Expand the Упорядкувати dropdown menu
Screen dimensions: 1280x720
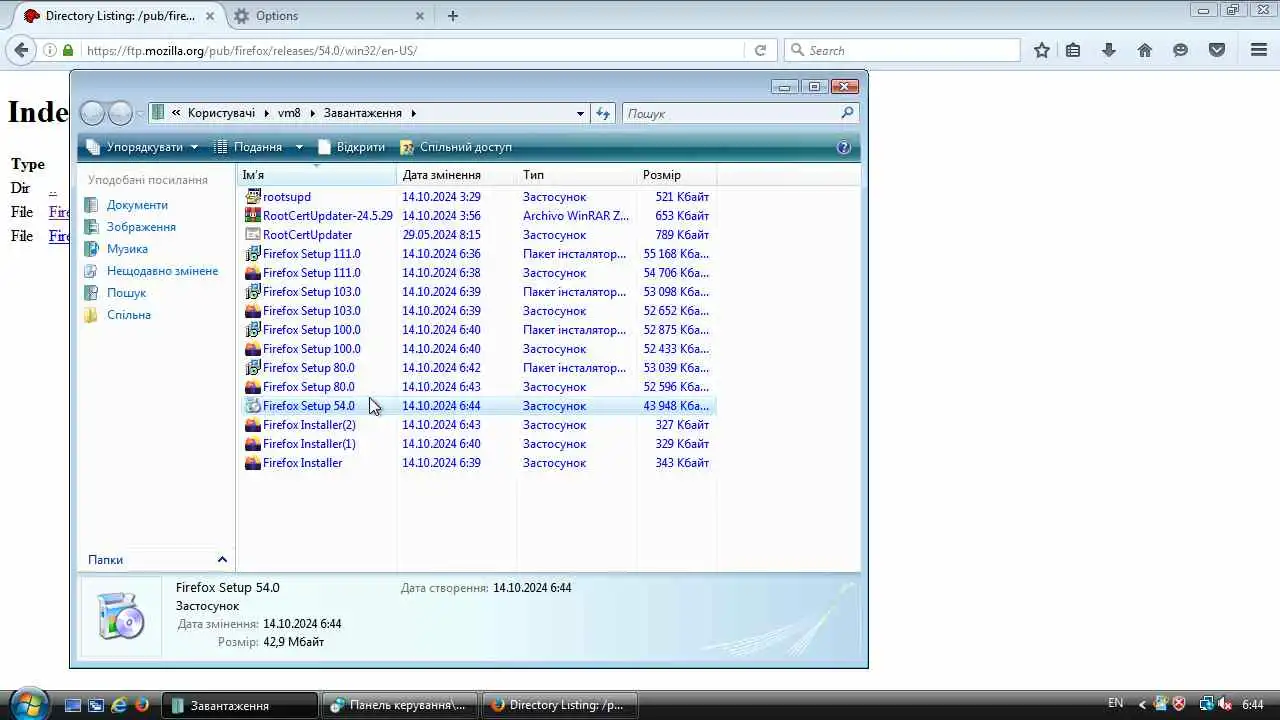point(194,147)
